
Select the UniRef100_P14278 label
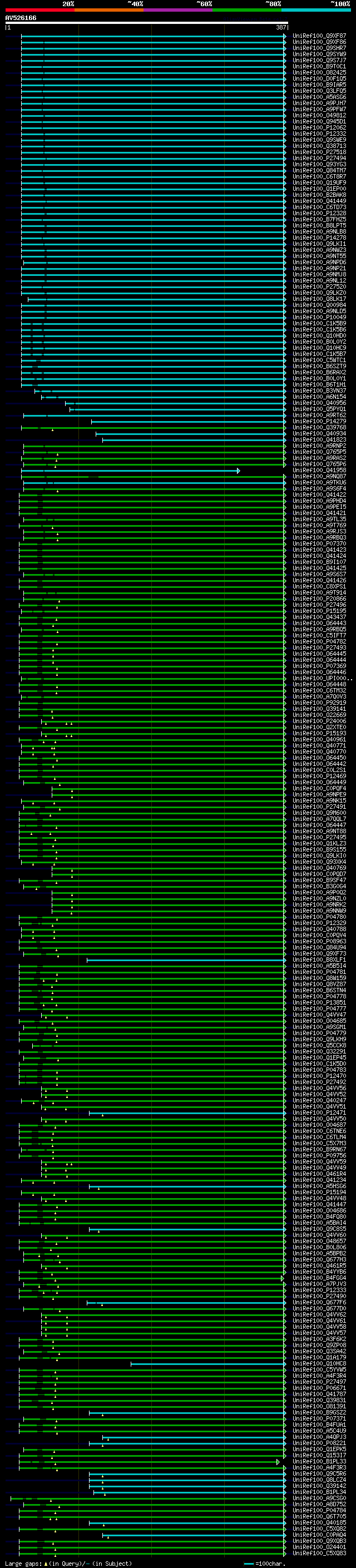(x=319, y=238)
